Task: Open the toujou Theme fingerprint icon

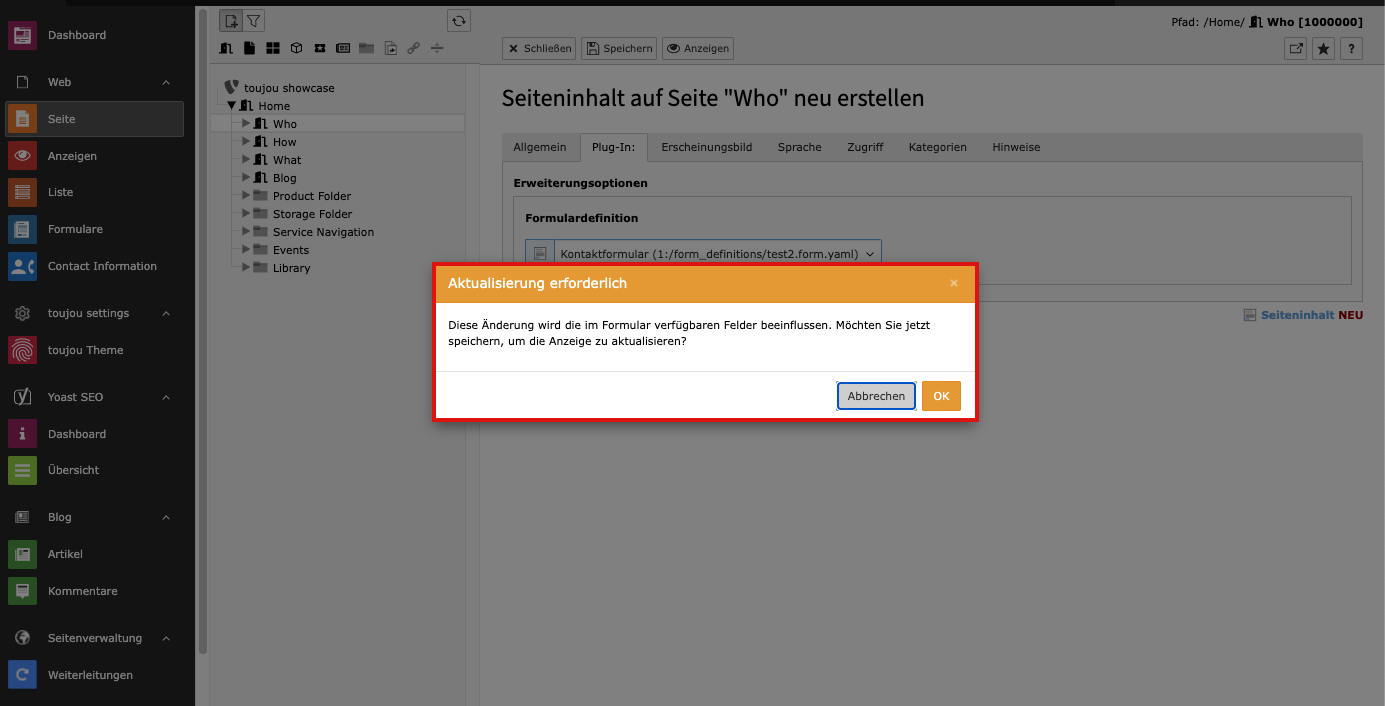Action: (x=22, y=350)
